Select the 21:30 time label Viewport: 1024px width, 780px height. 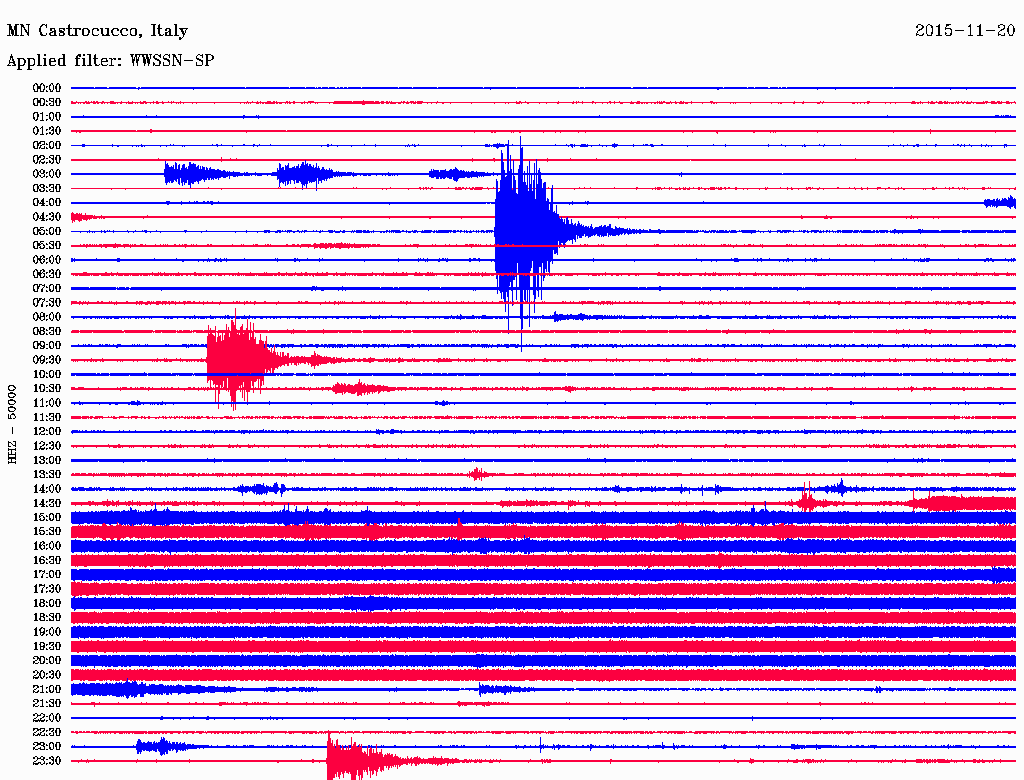tap(47, 704)
